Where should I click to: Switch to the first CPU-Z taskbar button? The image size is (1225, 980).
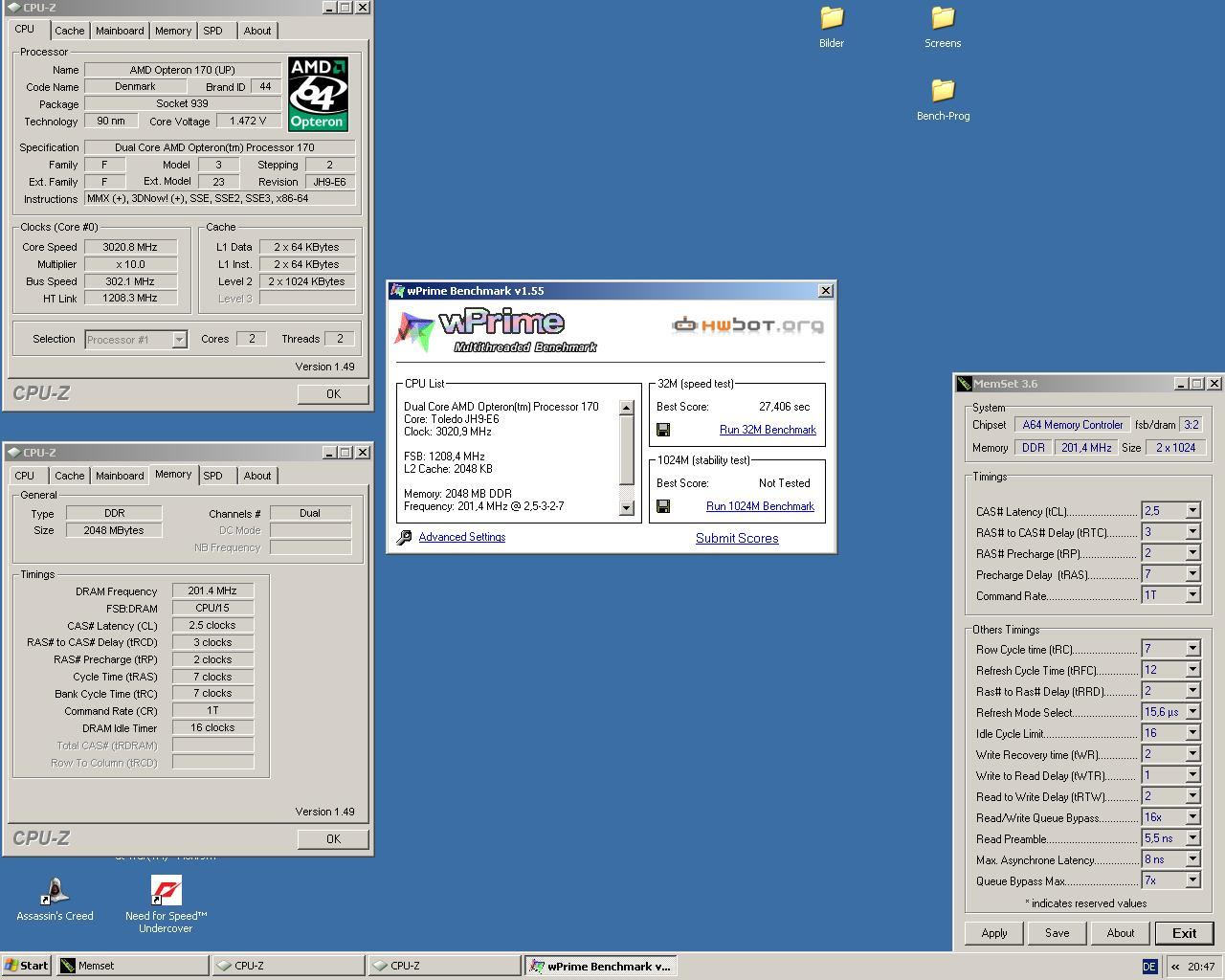[288, 966]
